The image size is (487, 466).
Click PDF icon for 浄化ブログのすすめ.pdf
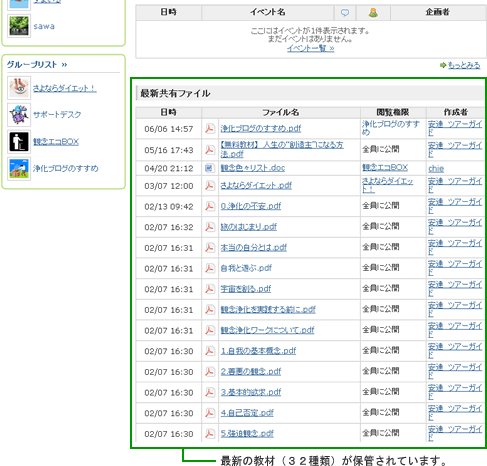click(x=210, y=128)
